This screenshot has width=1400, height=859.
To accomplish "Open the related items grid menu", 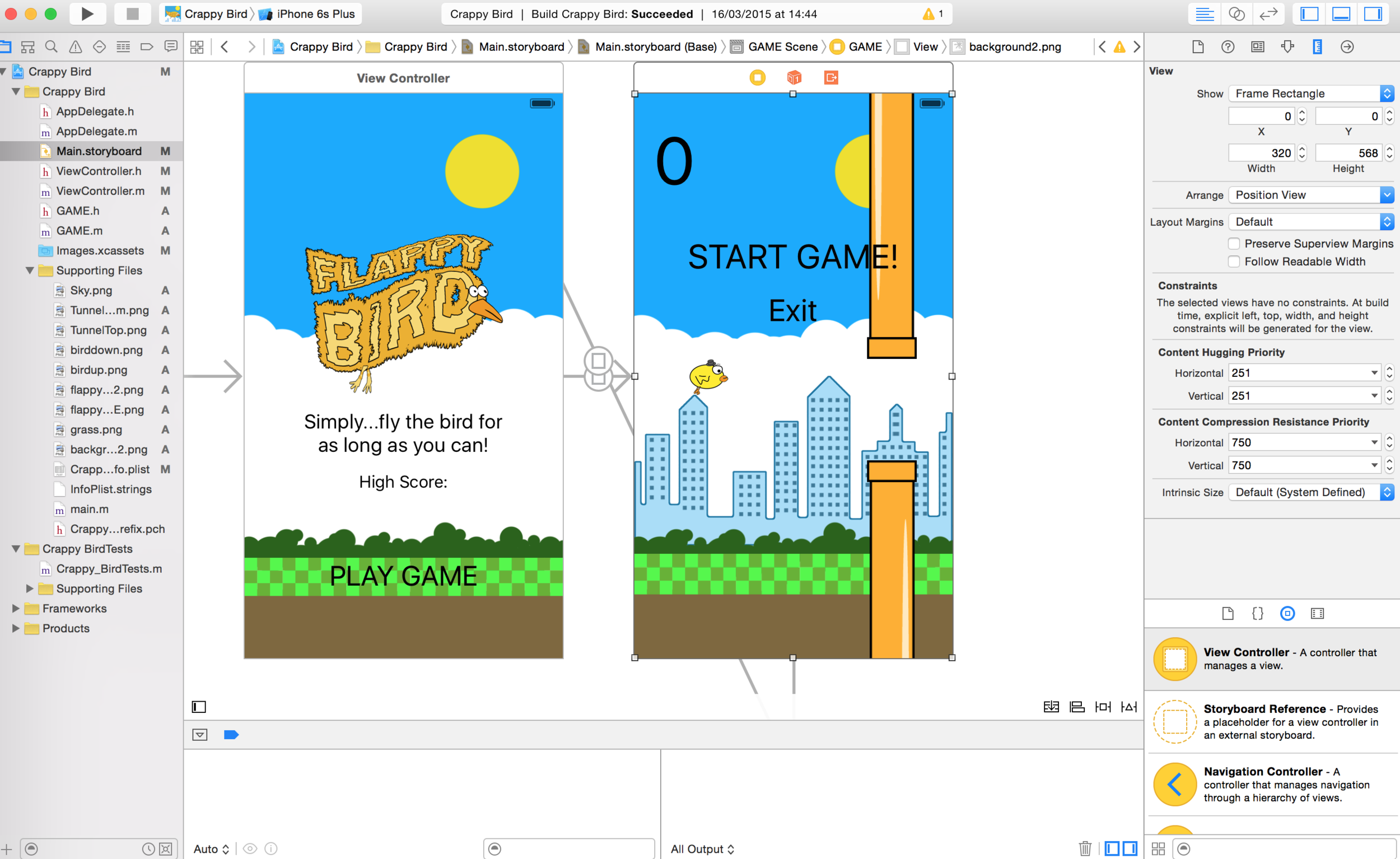I will click(197, 46).
